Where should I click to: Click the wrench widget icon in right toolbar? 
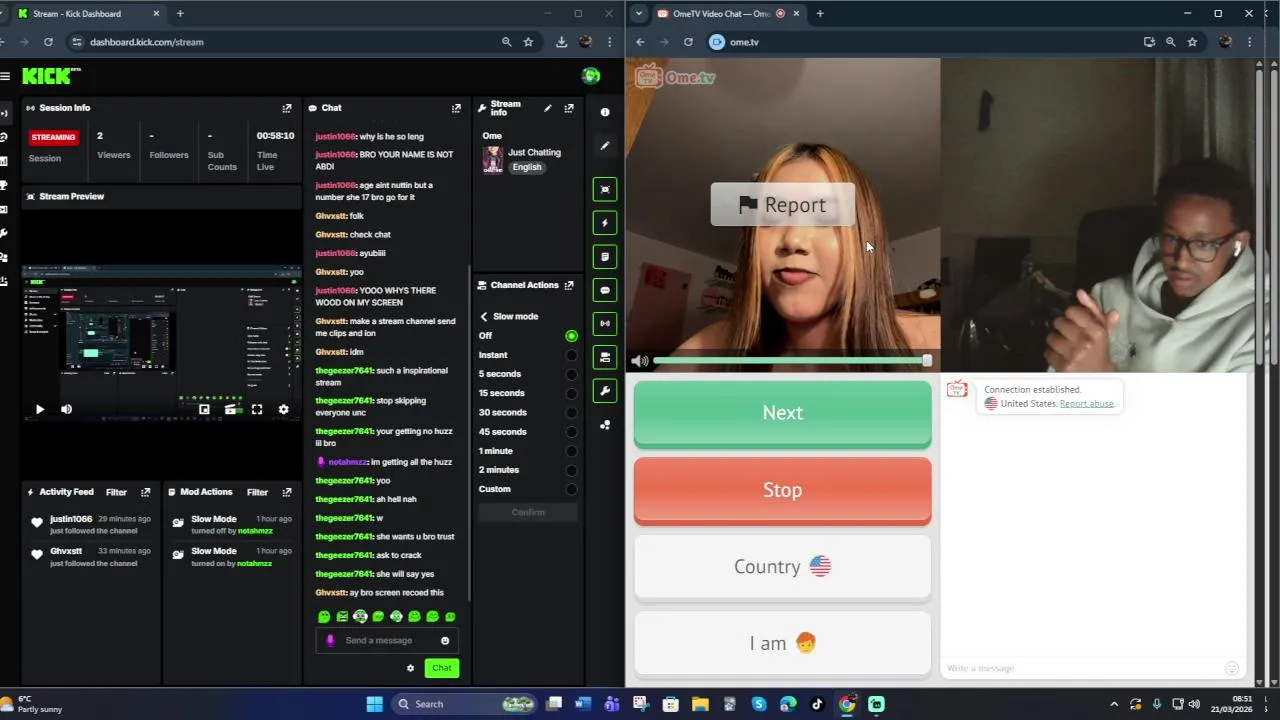(605, 391)
